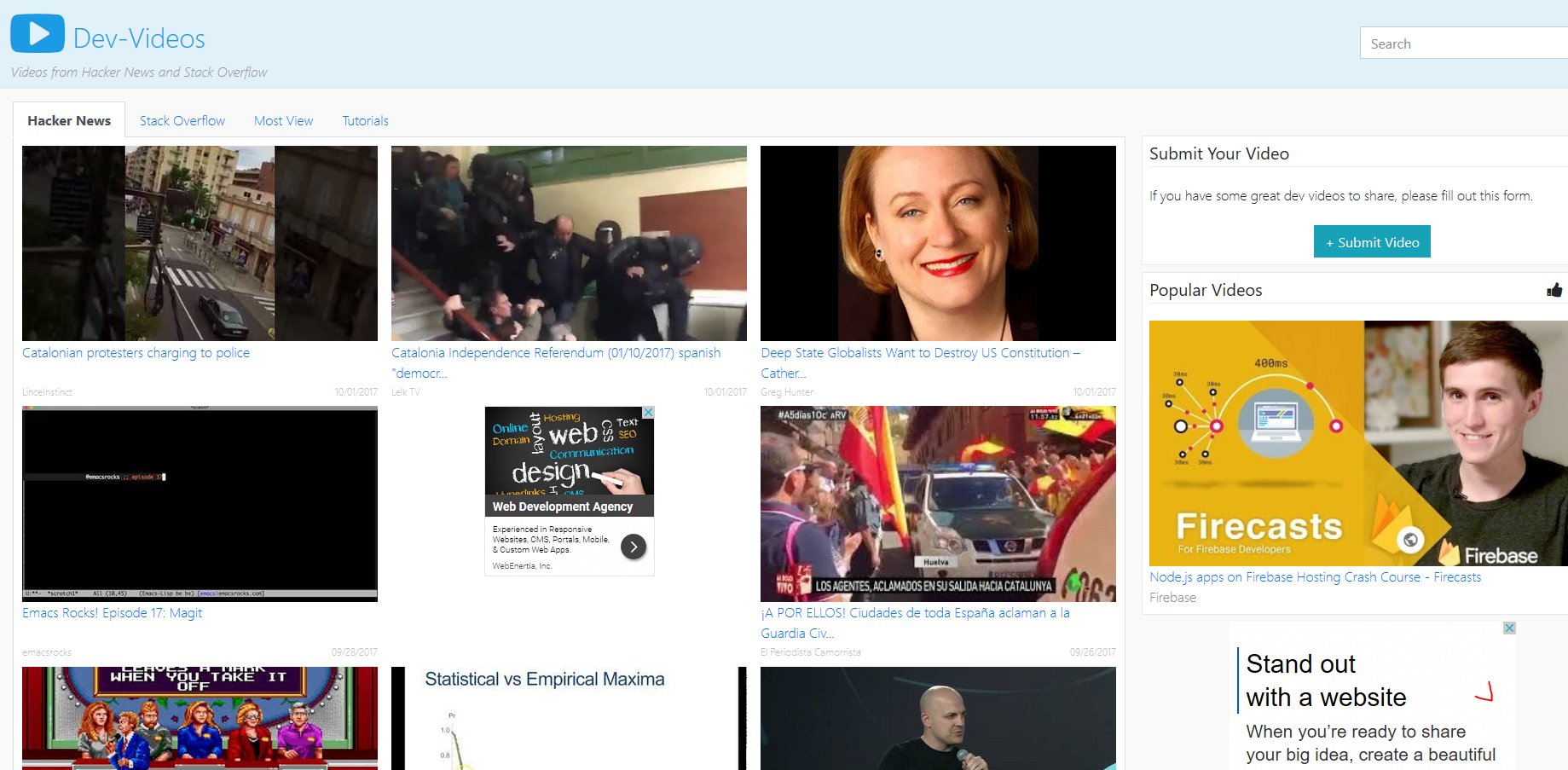The image size is (1568, 770).
Task: Play the Catalonian protesters street thumbnail
Action: coord(200,243)
